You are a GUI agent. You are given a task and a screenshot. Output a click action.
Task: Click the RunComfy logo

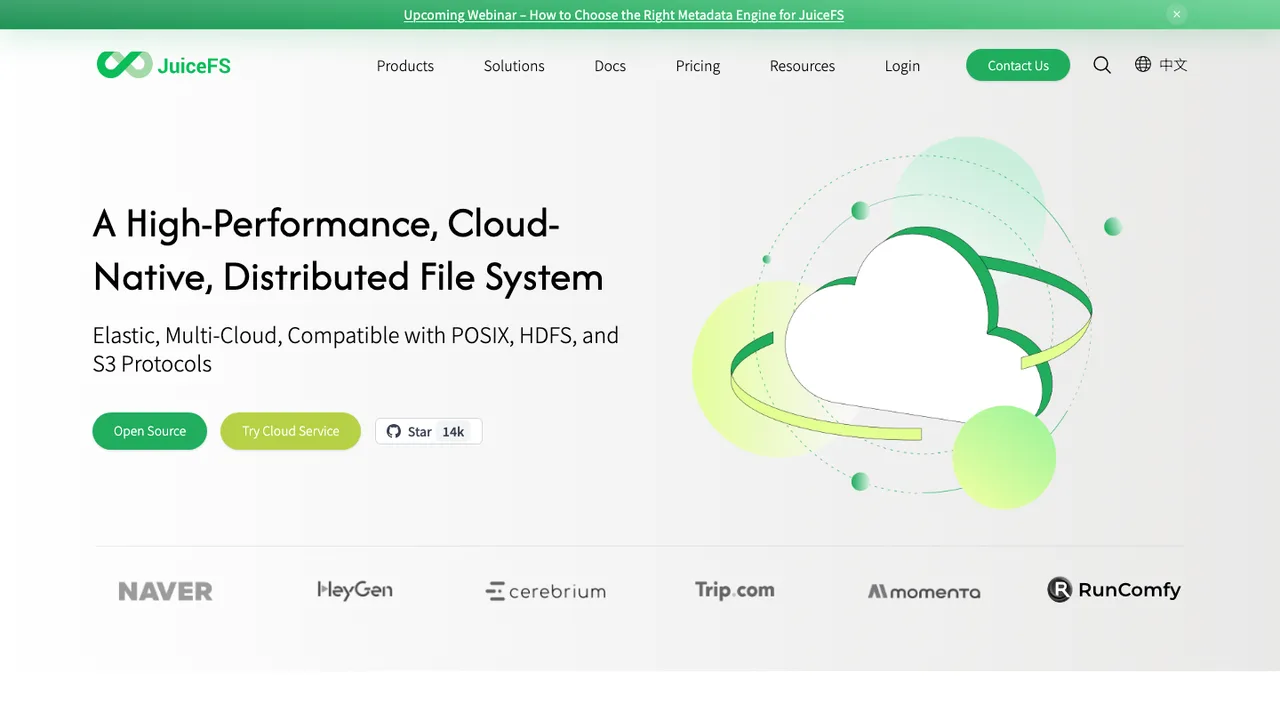tap(1114, 590)
